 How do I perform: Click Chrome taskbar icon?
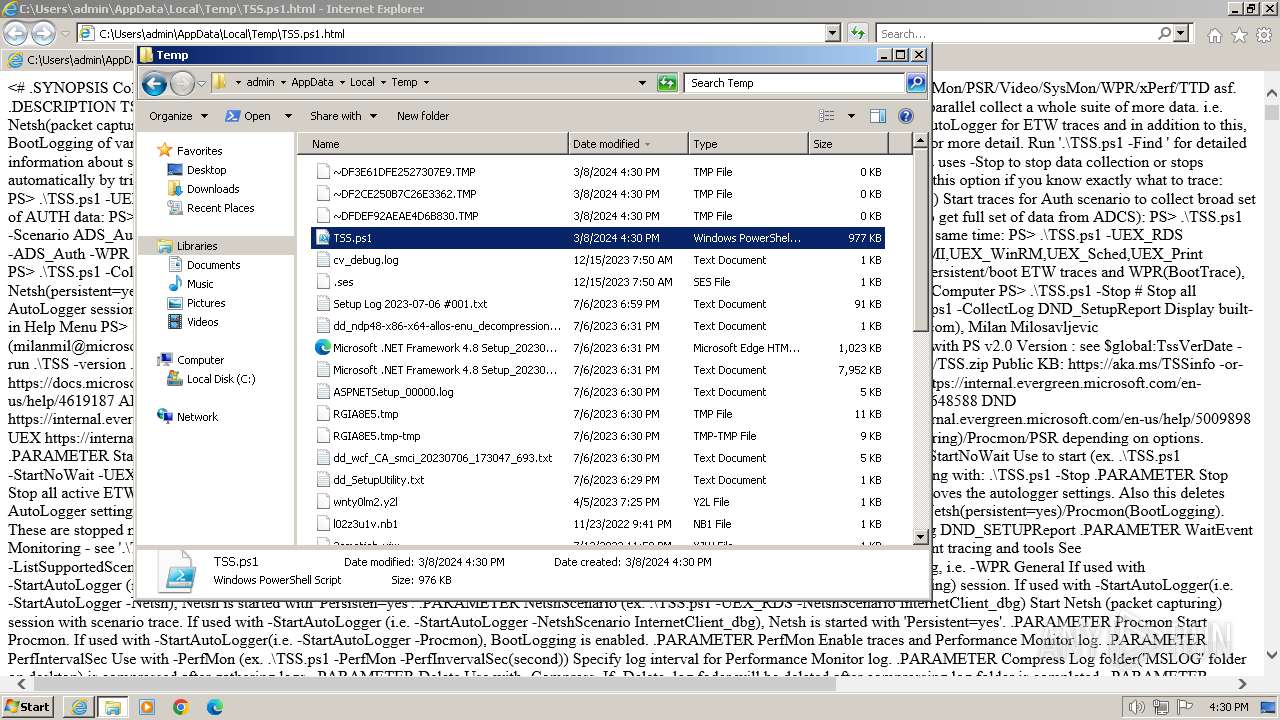point(181,707)
